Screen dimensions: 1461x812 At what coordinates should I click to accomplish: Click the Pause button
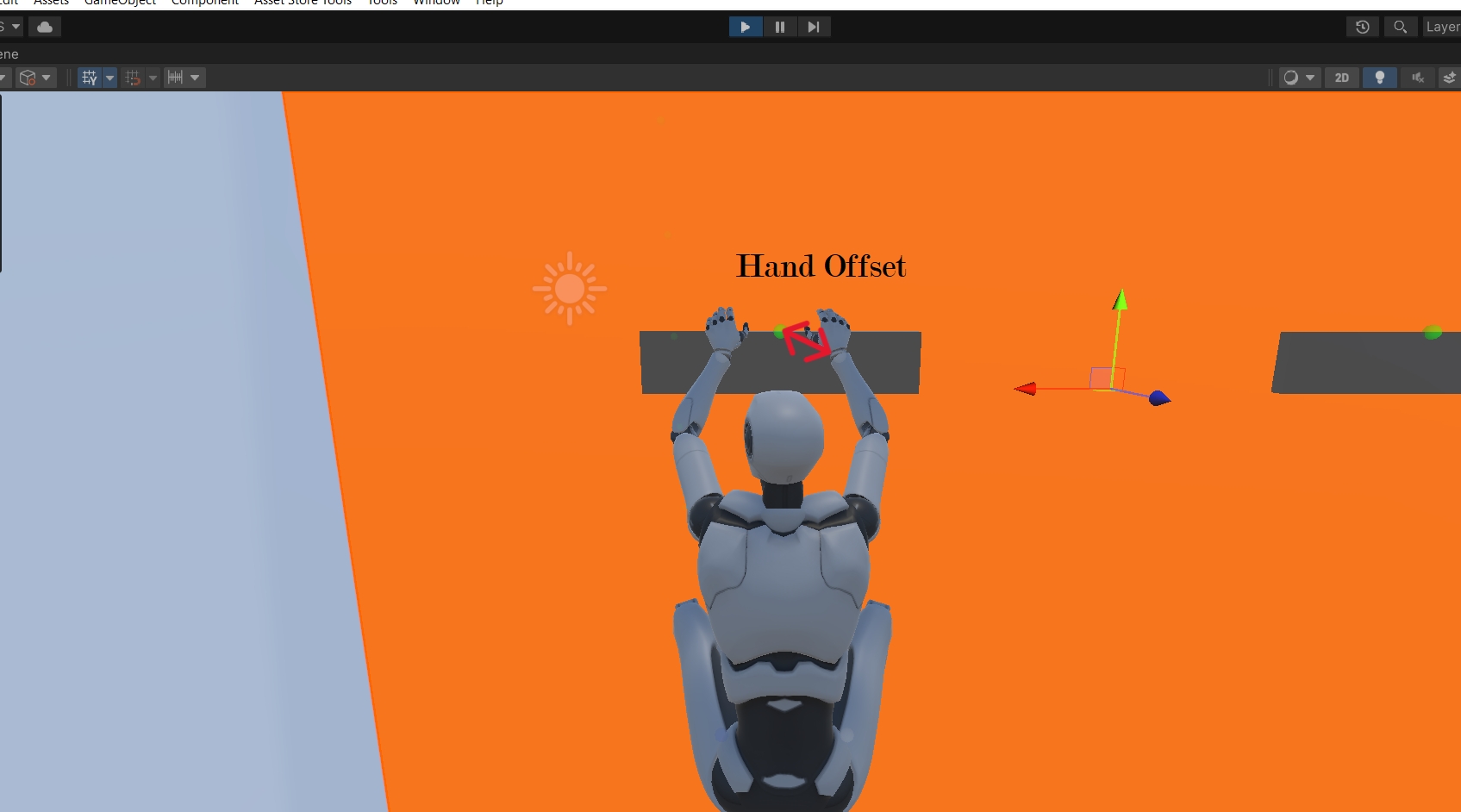click(779, 27)
